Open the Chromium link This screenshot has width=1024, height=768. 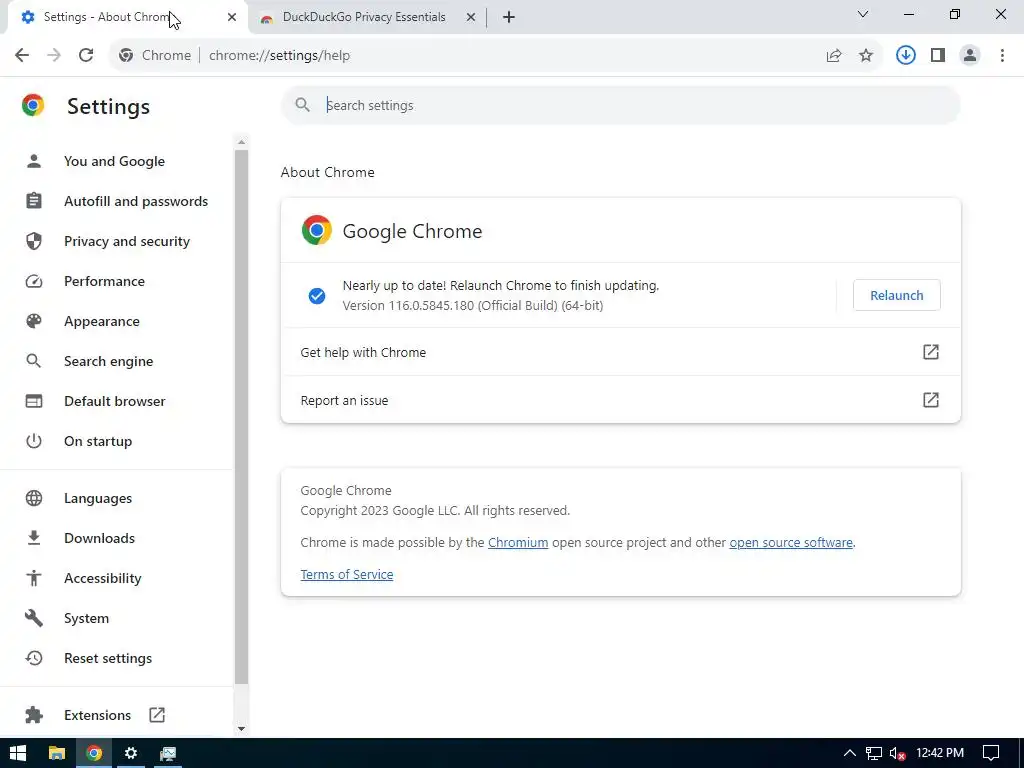point(518,543)
